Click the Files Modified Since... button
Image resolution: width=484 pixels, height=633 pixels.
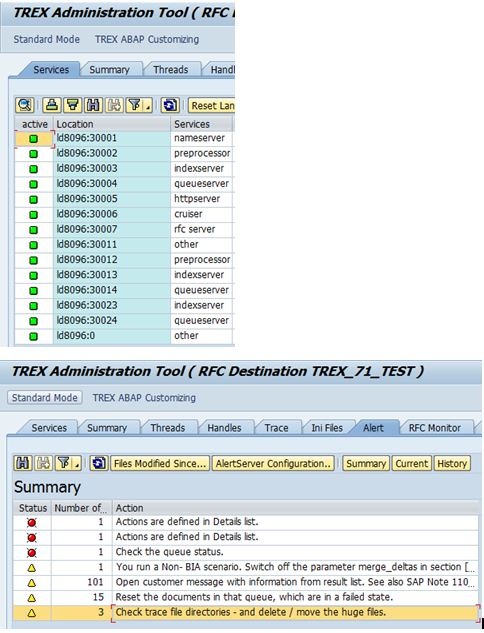(160, 463)
